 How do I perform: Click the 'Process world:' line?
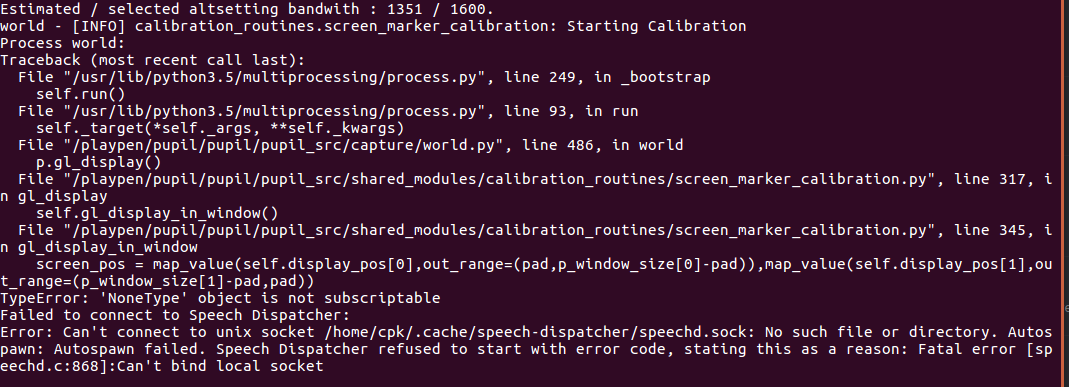coord(63,43)
